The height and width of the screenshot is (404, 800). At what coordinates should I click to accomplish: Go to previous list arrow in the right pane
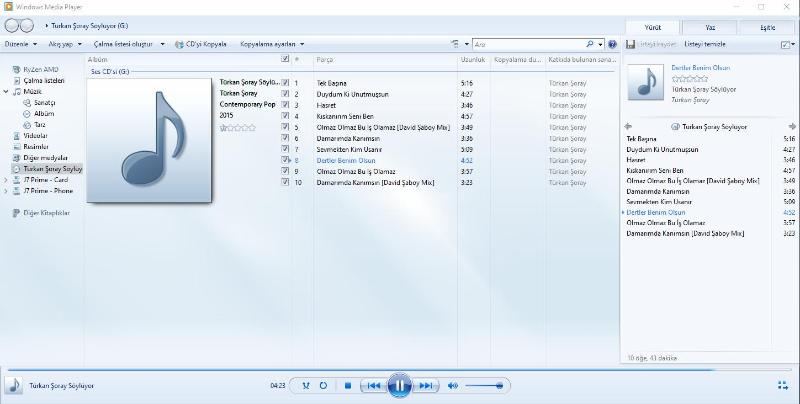[628, 126]
